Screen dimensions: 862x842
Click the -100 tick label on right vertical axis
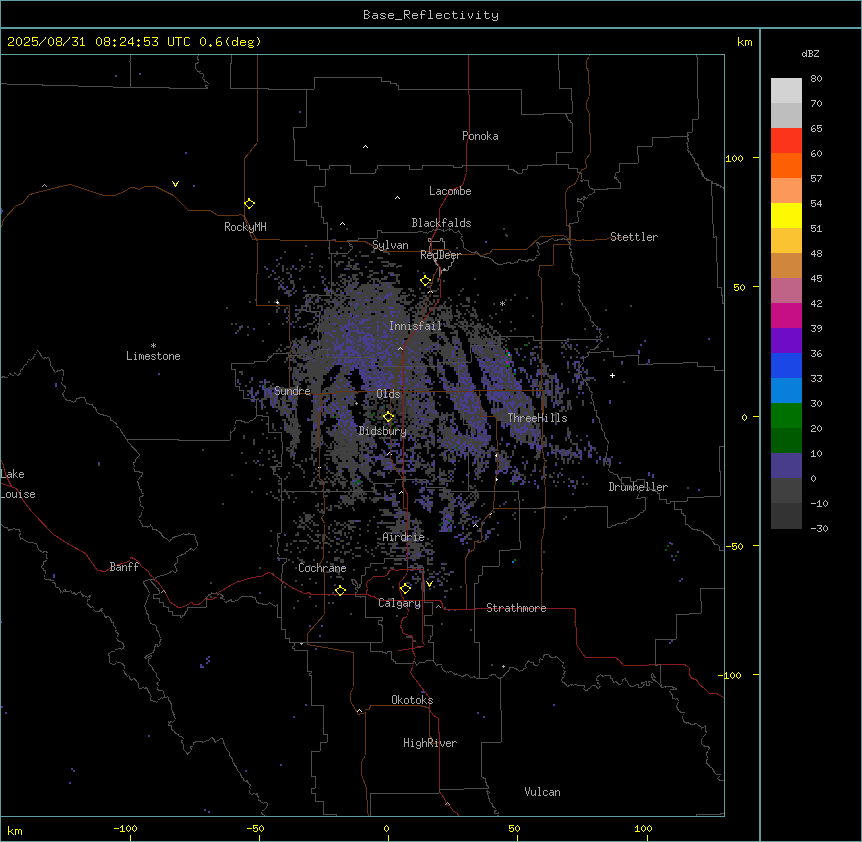pos(731,675)
